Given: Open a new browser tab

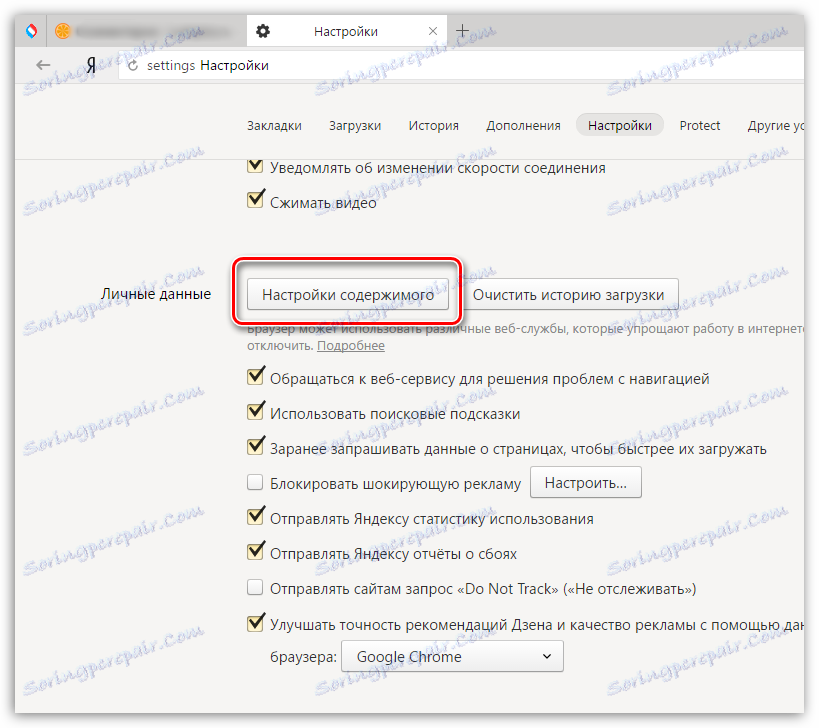Looking at the screenshot, I should pos(462,31).
